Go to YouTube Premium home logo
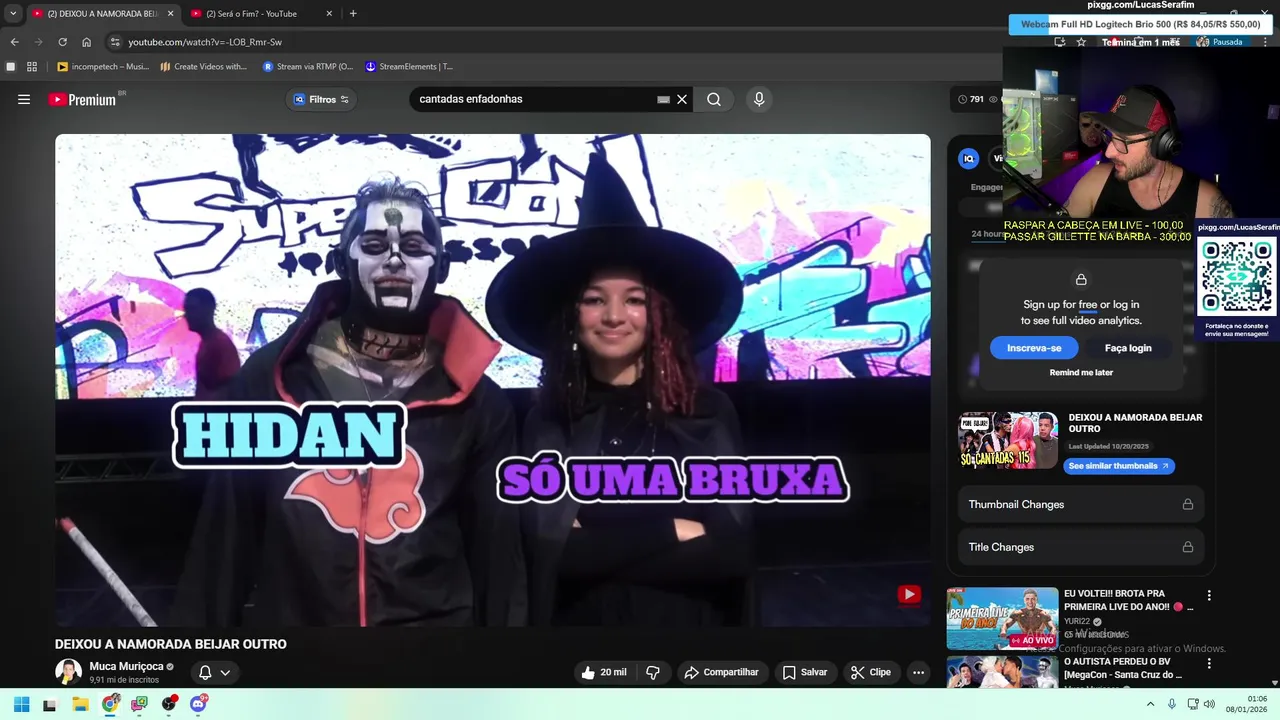Viewport: 1280px width, 720px height. (82, 99)
